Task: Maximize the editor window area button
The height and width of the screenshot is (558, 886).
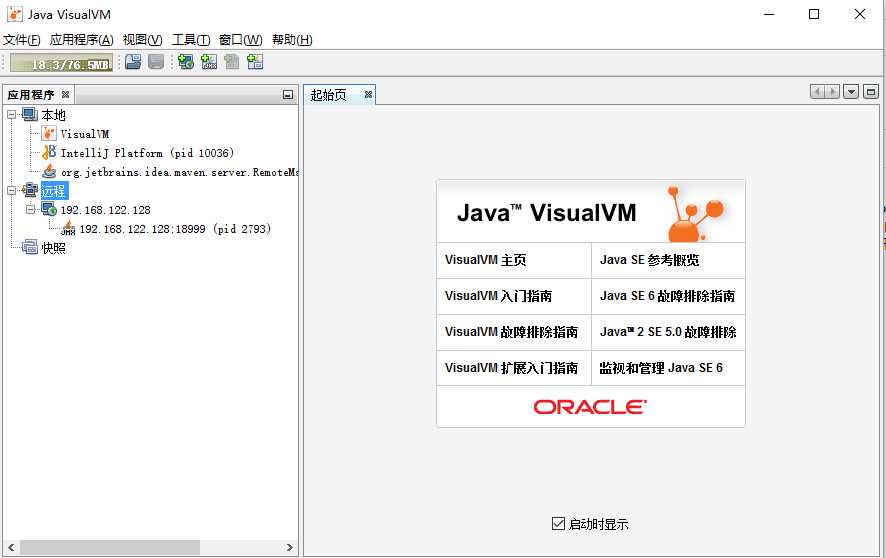Action: pos(871,91)
